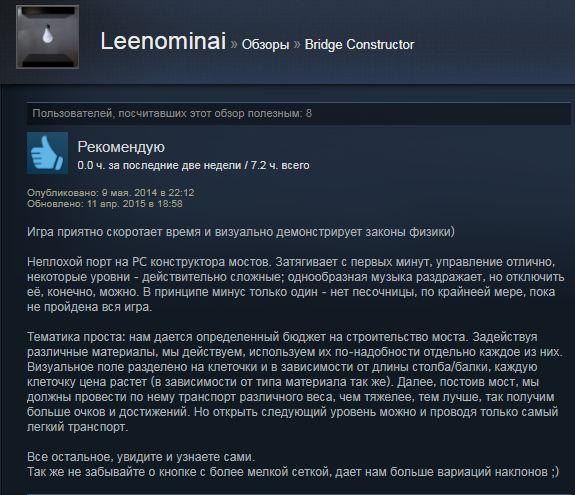
Task: Click the light bulb in the avatar
Action: (47, 34)
